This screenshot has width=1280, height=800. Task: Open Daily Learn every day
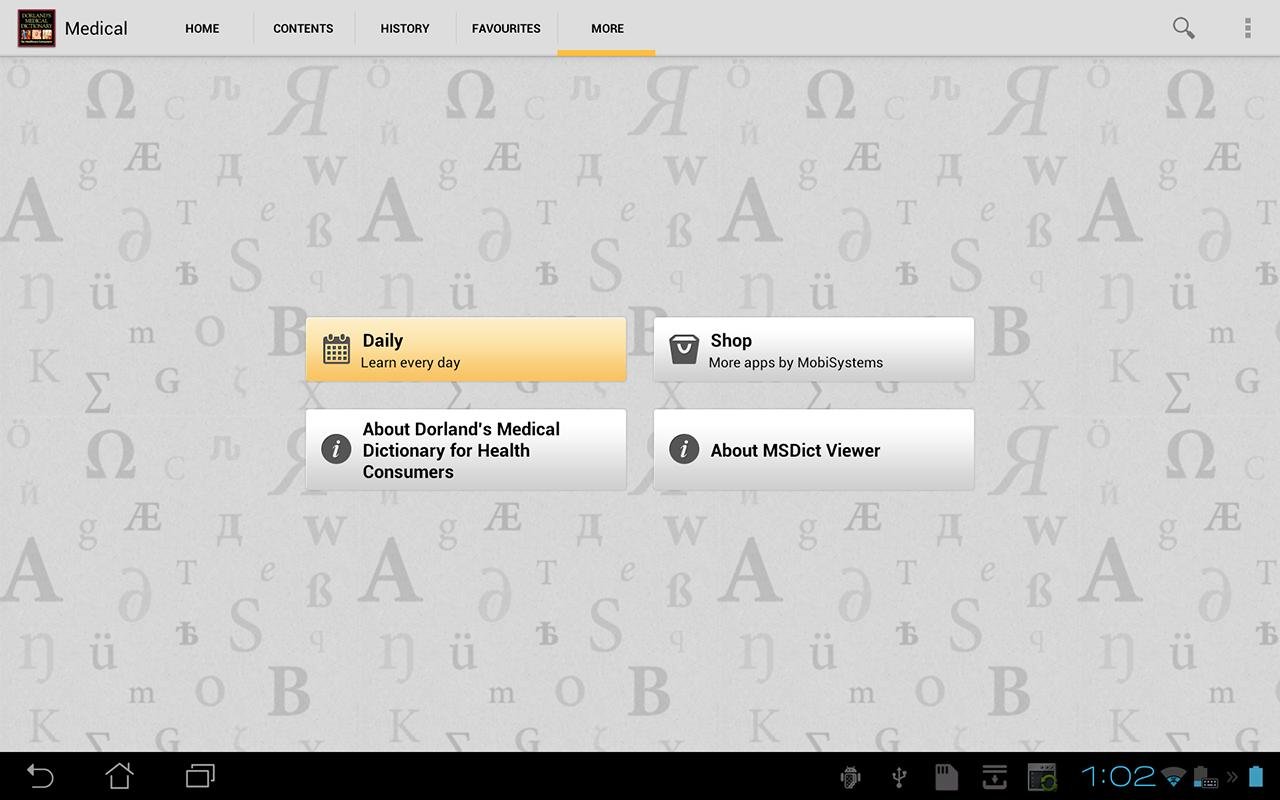466,350
